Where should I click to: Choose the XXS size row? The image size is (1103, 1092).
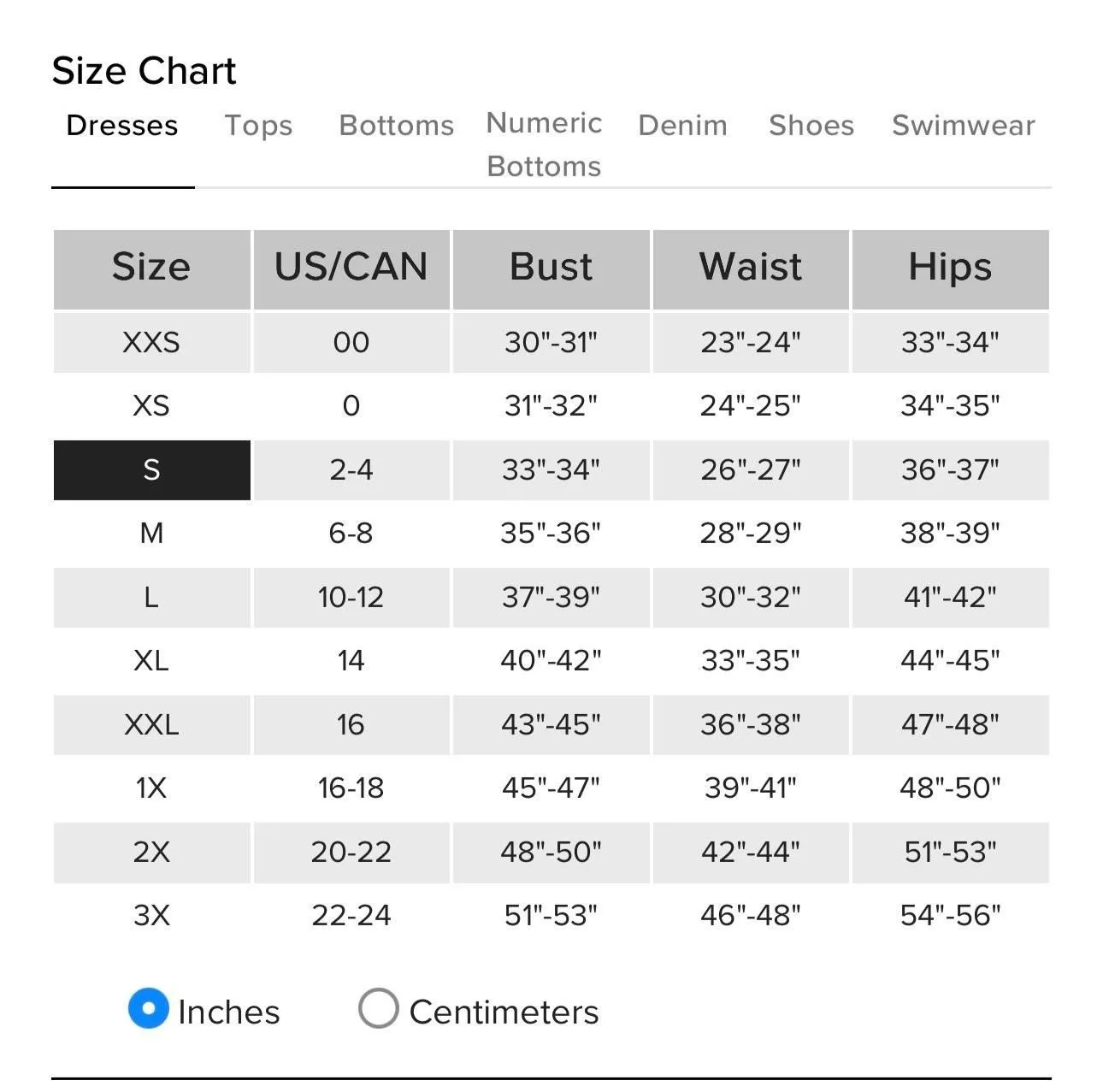(x=551, y=343)
